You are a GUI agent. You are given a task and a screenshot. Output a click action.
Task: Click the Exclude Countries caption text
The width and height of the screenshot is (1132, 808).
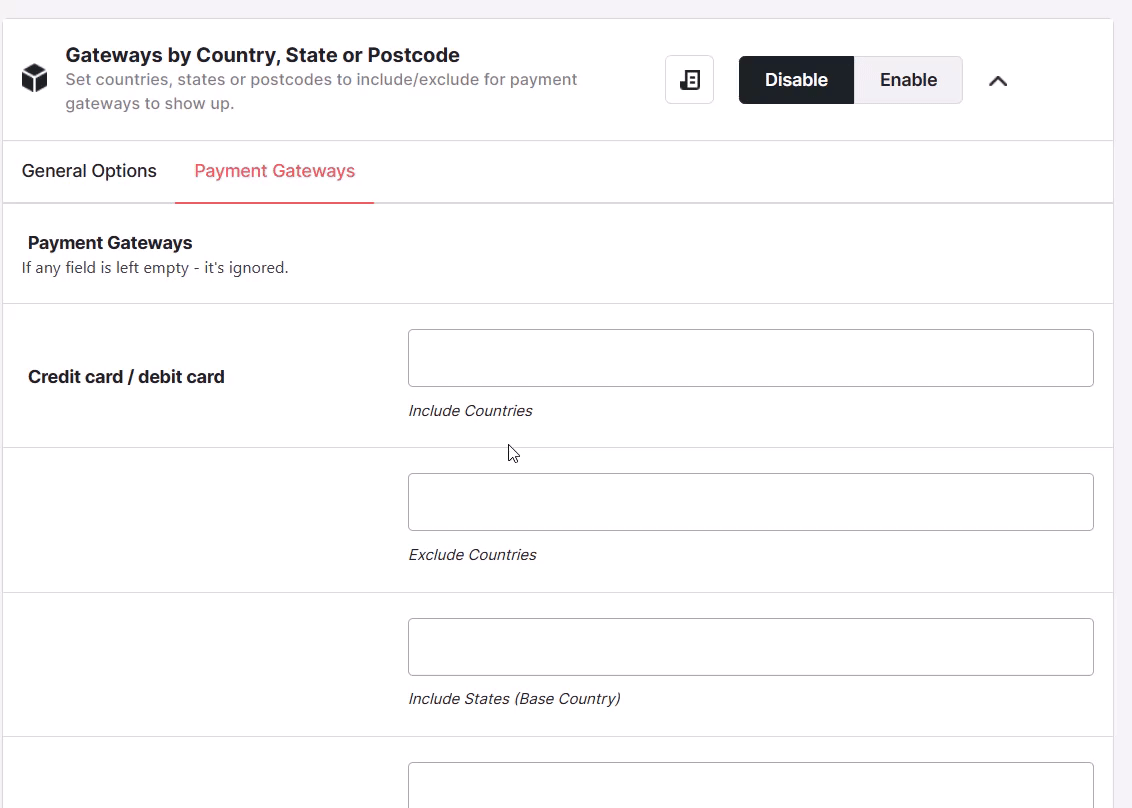click(x=472, y=555)
